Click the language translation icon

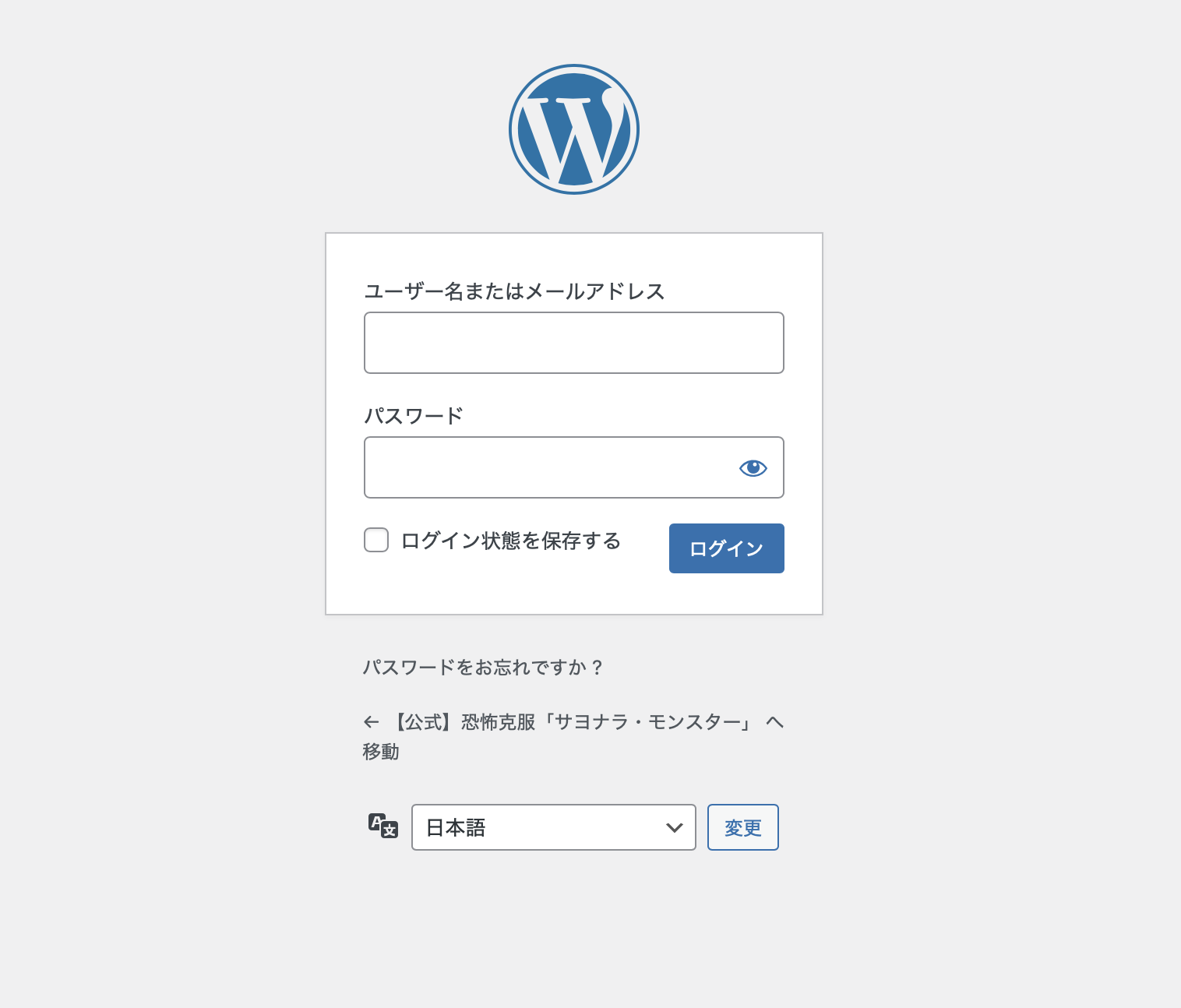tap(383, 826)
